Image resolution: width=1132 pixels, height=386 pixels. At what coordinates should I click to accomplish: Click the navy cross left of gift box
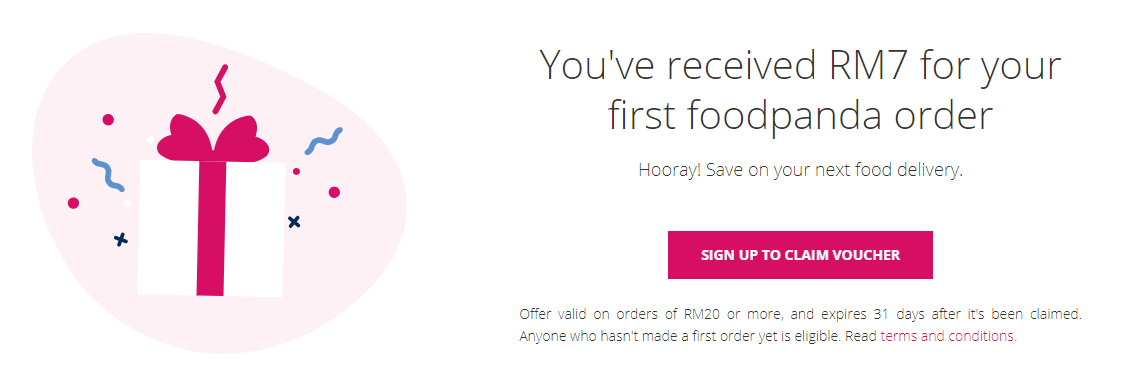pyautogui.click(x=121, y=240)
